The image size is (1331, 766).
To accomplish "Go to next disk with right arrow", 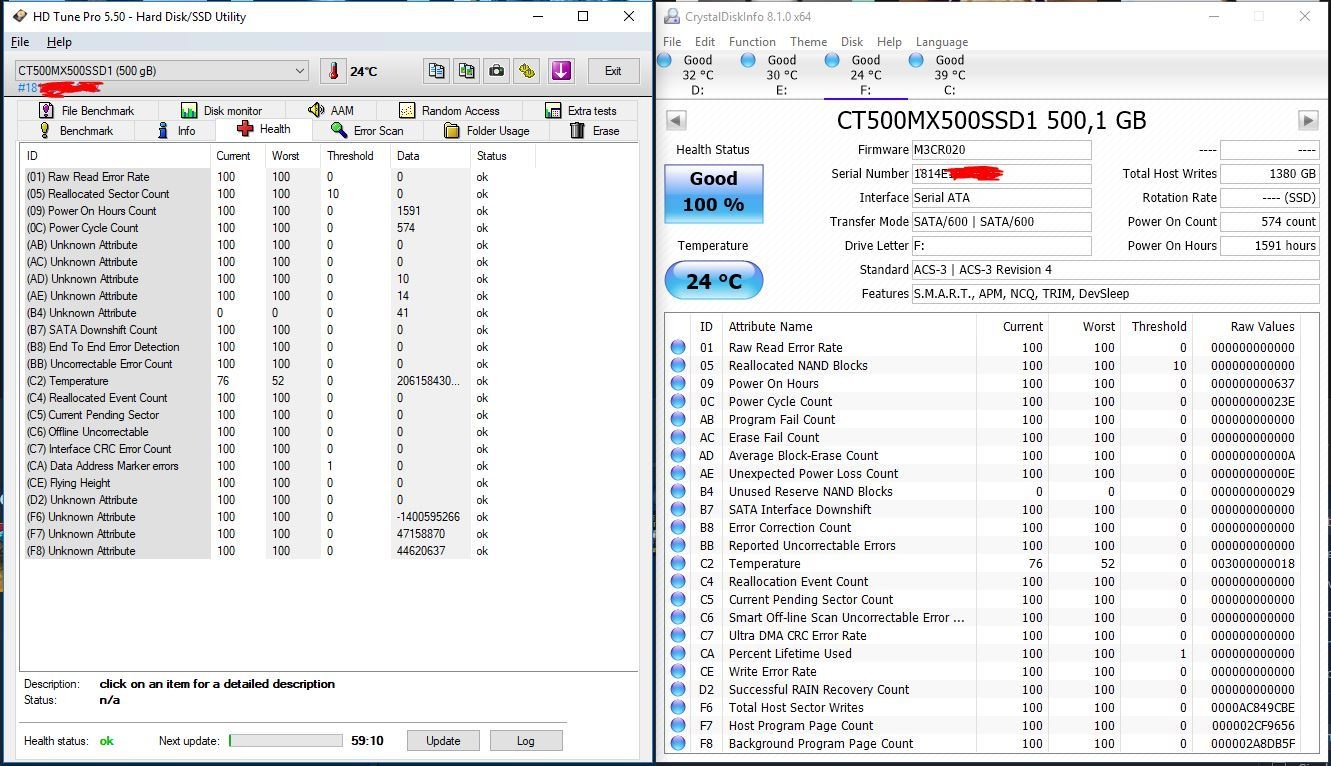I will tap(1308, 120).
